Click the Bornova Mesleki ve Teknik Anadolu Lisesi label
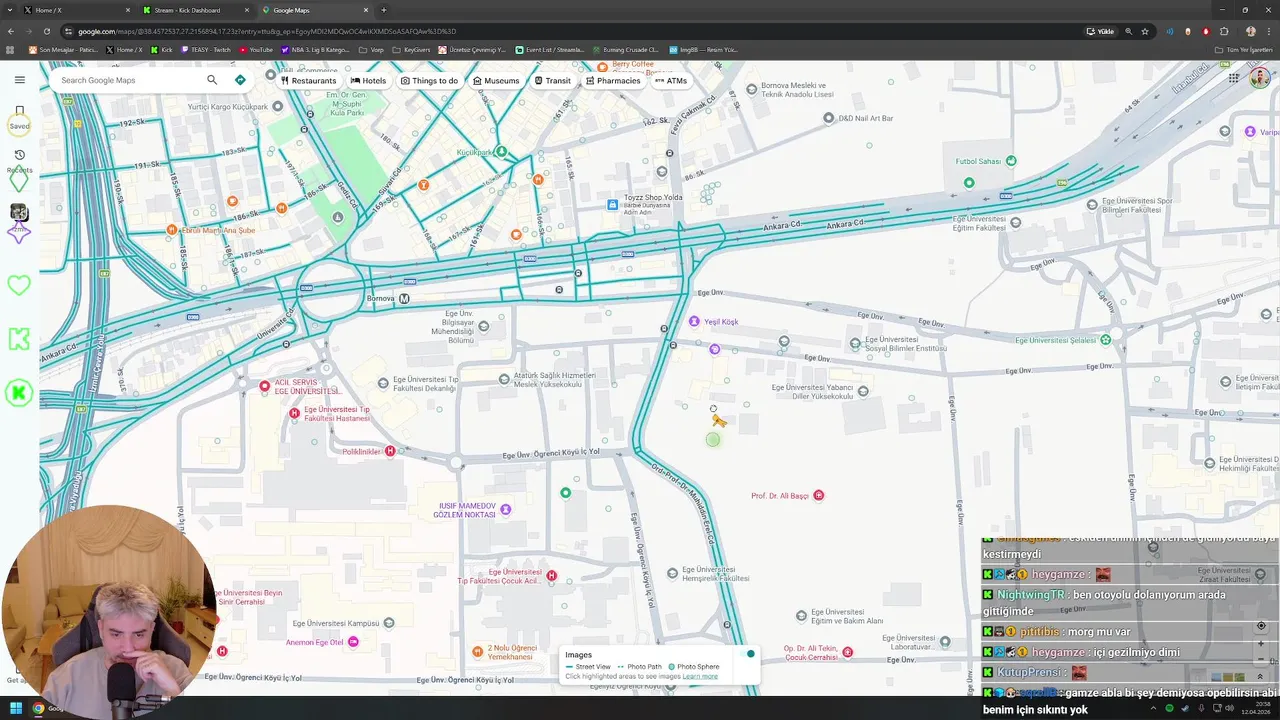Viewport: 1280px width, 720px height. click(x=797, y=90)
